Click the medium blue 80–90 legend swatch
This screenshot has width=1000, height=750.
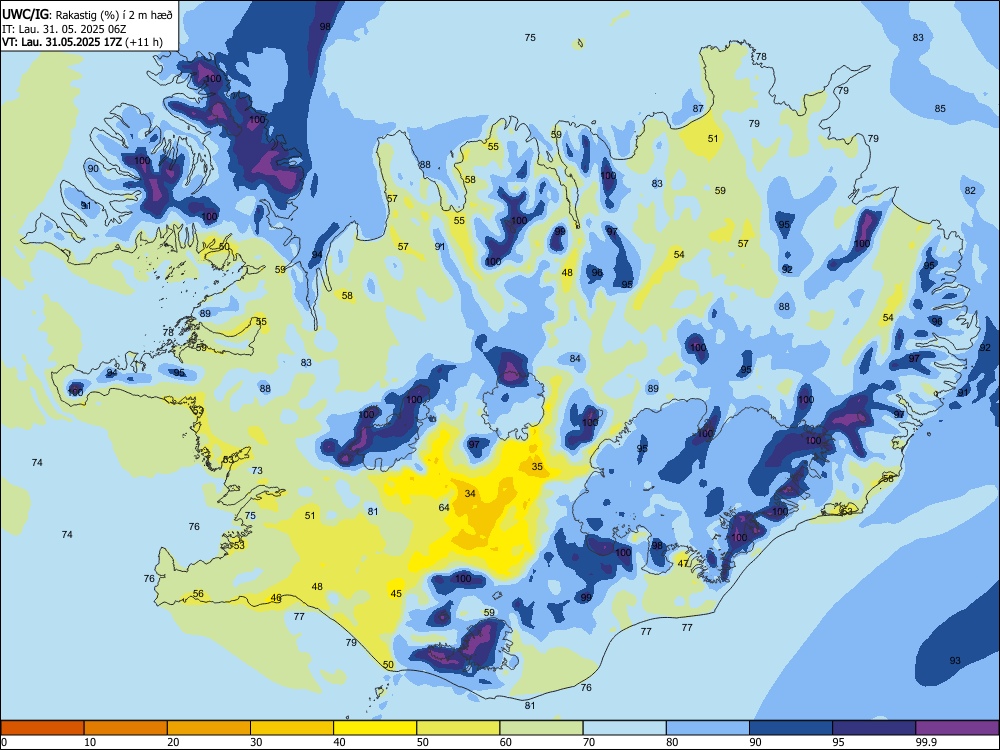[708, 728]
